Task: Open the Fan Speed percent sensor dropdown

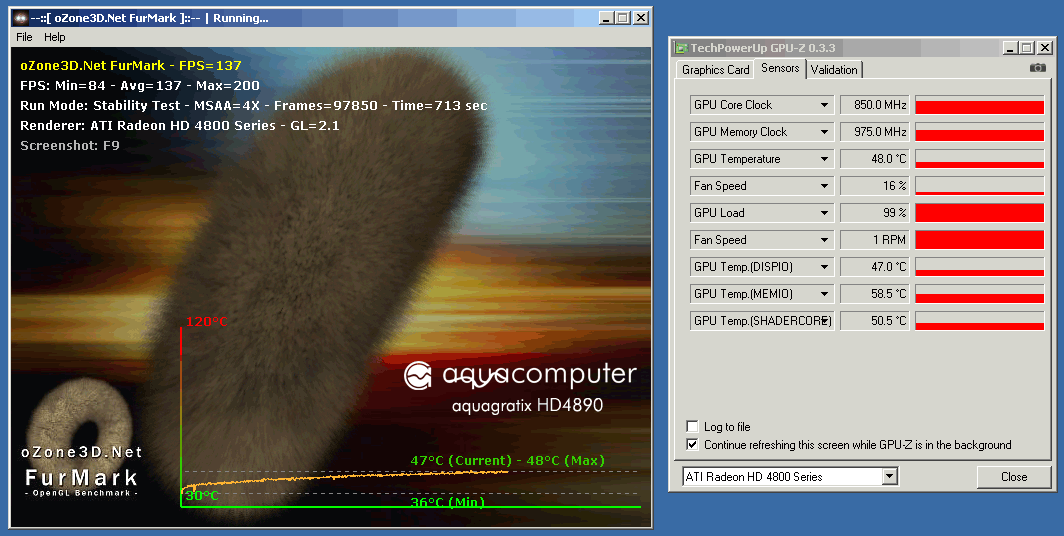Action: [824, 186]
